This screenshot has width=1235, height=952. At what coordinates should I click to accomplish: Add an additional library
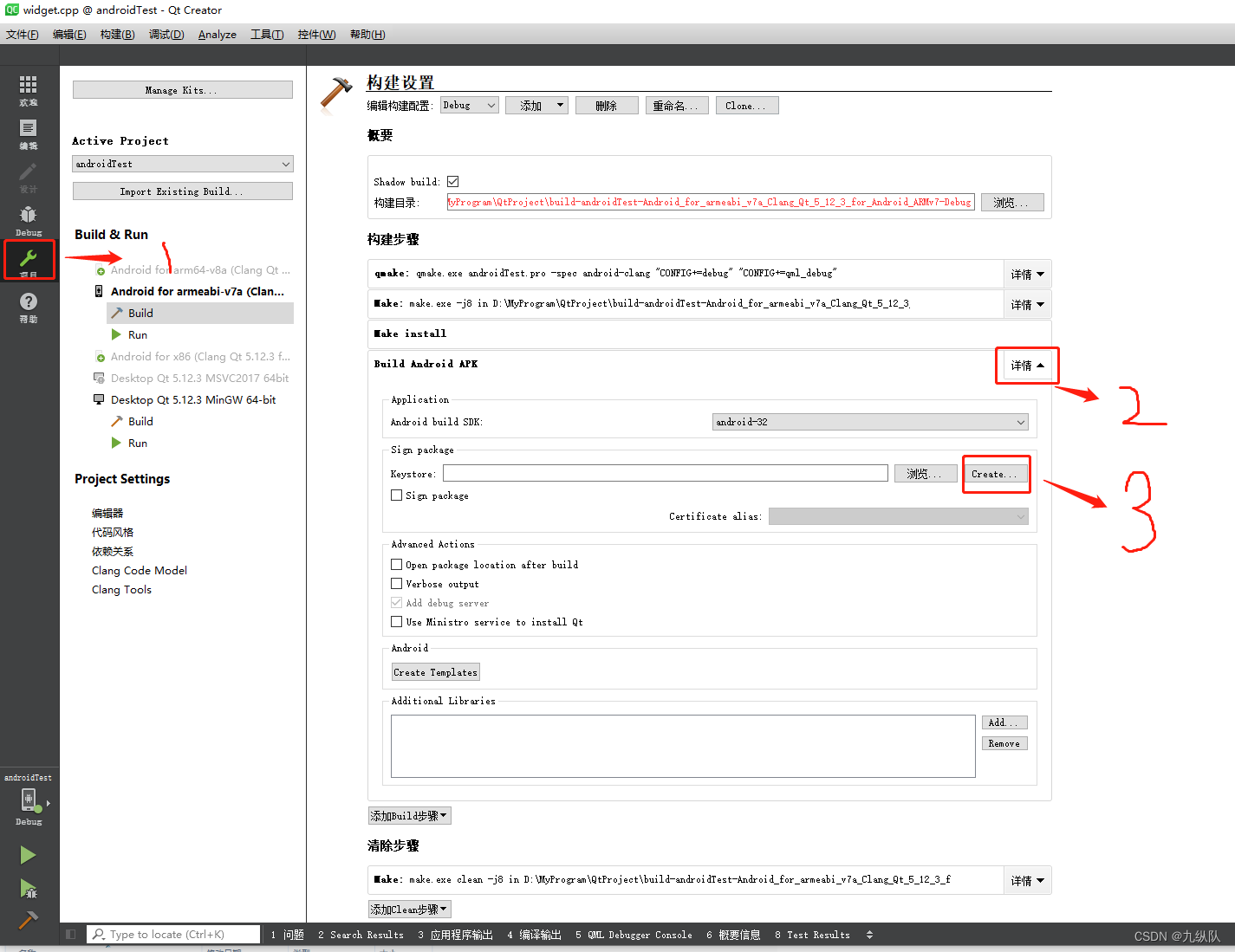(1004, 722)
